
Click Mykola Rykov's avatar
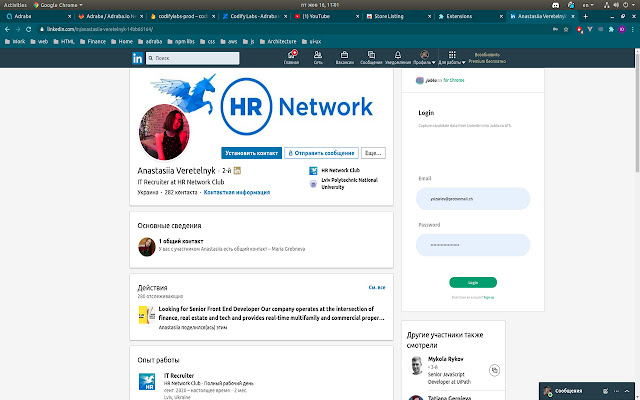pos(416,366)
